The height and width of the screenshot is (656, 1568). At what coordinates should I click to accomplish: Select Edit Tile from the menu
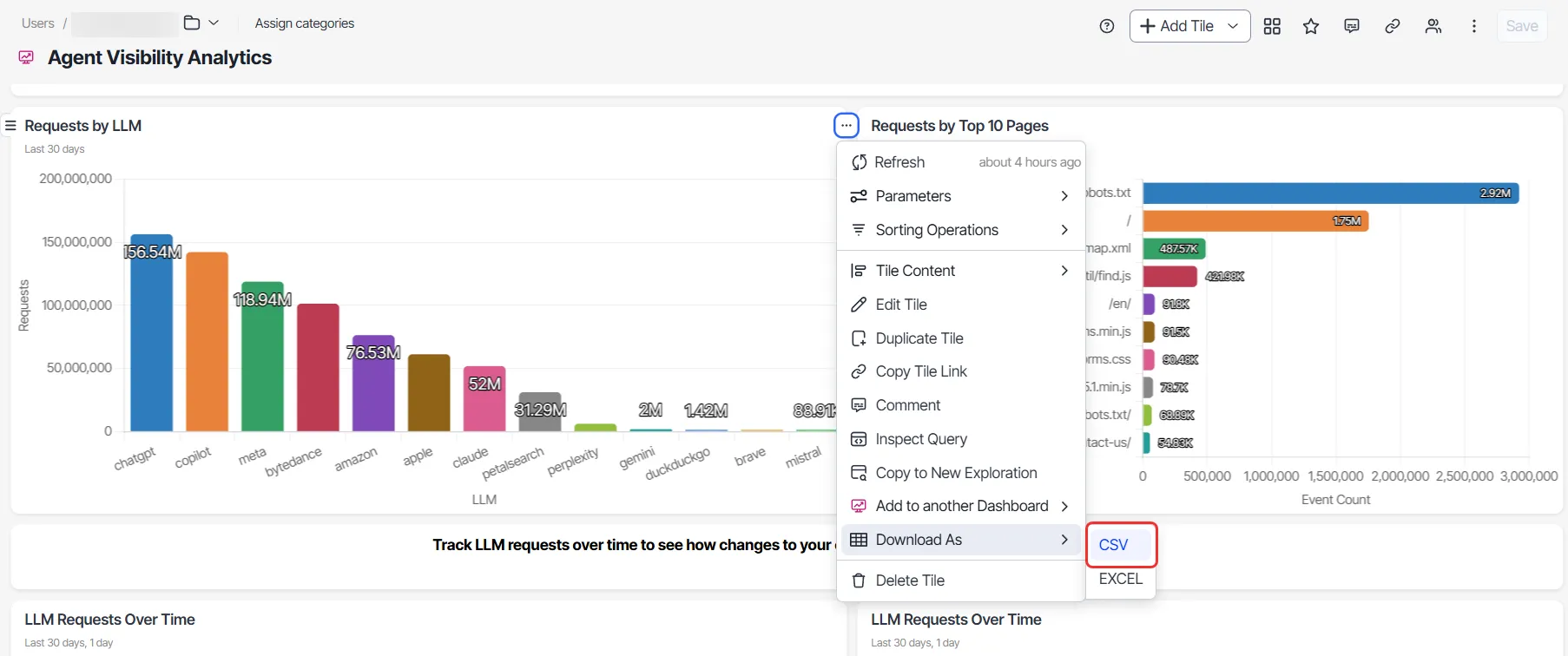(961, 305)
